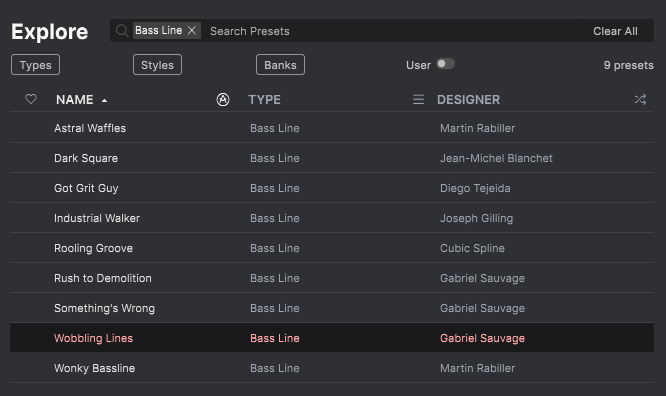Toggle the User presets switch
666x396 pixels.
point(446,64)
